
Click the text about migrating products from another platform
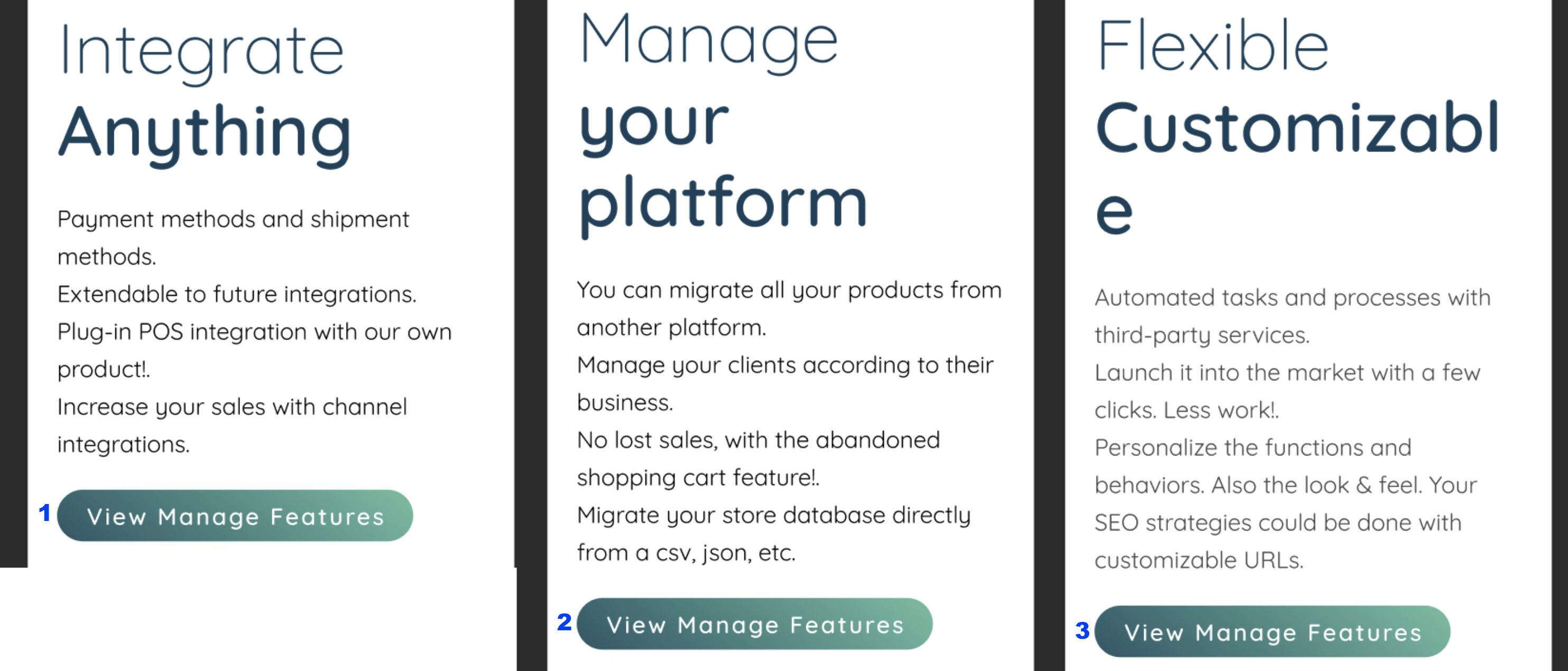click(x=789, y=309)
